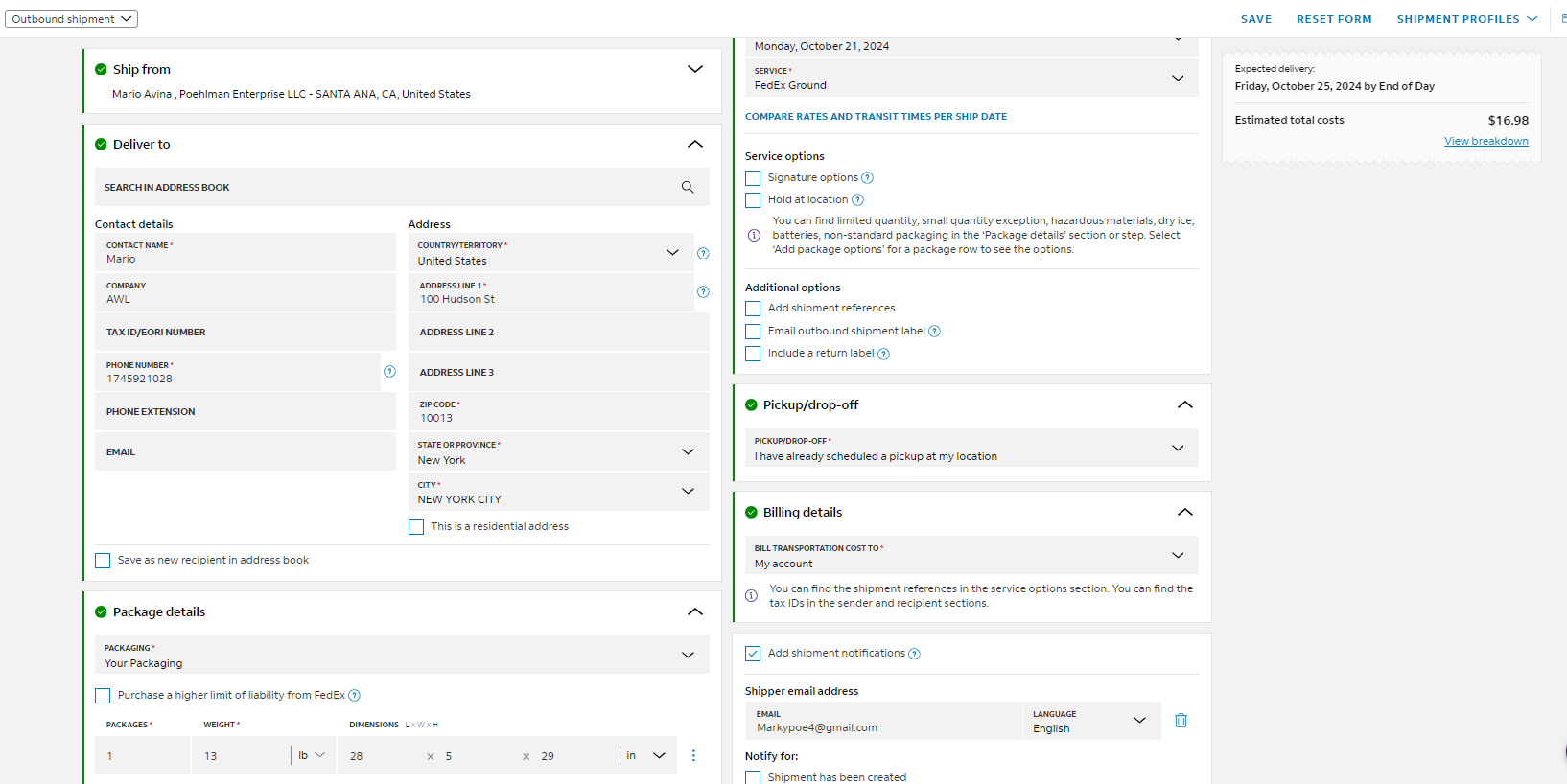Click the View breakdown link
This screenshot has width=1567, height=784.
point(1486,141)
